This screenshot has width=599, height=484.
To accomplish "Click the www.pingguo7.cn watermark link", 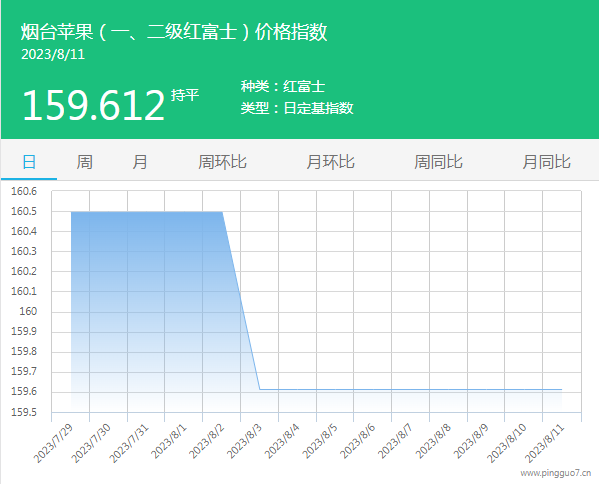I will tap(555, 473).
